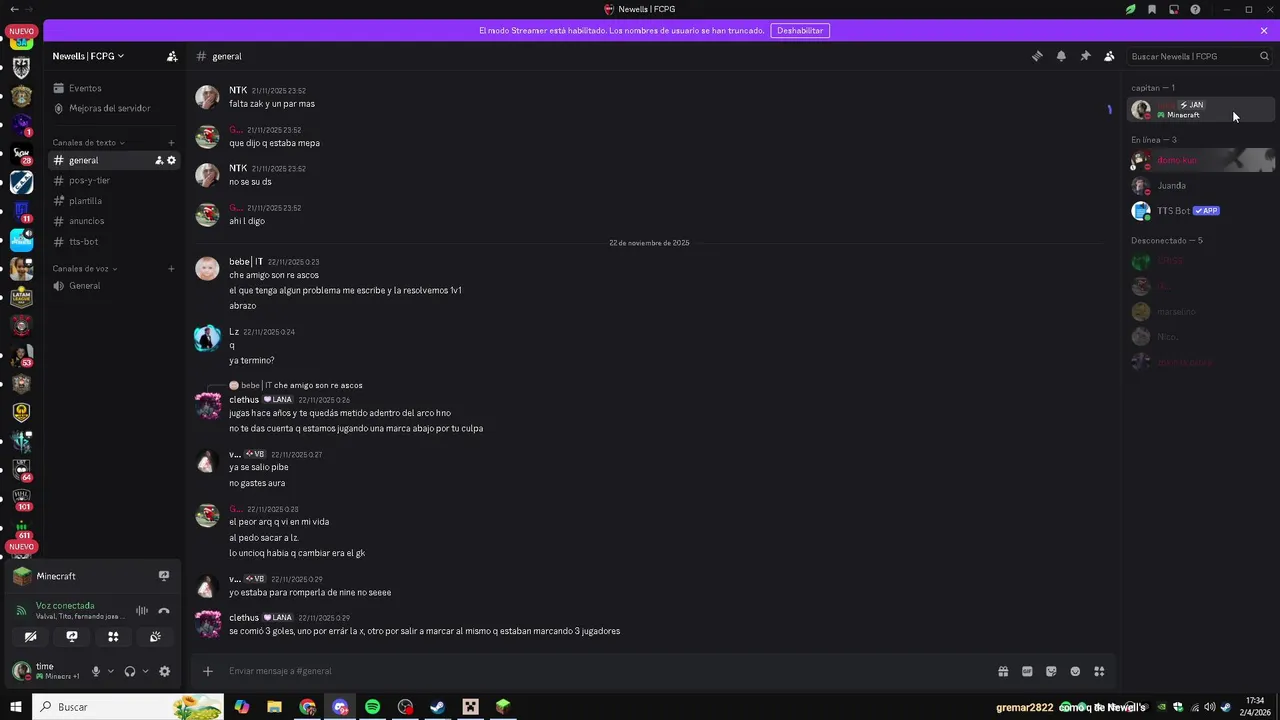The height and width of the screenshot is (720, 1280).
Task: Click Lz's avatar in the chat
Action: [x=207, y=338]
